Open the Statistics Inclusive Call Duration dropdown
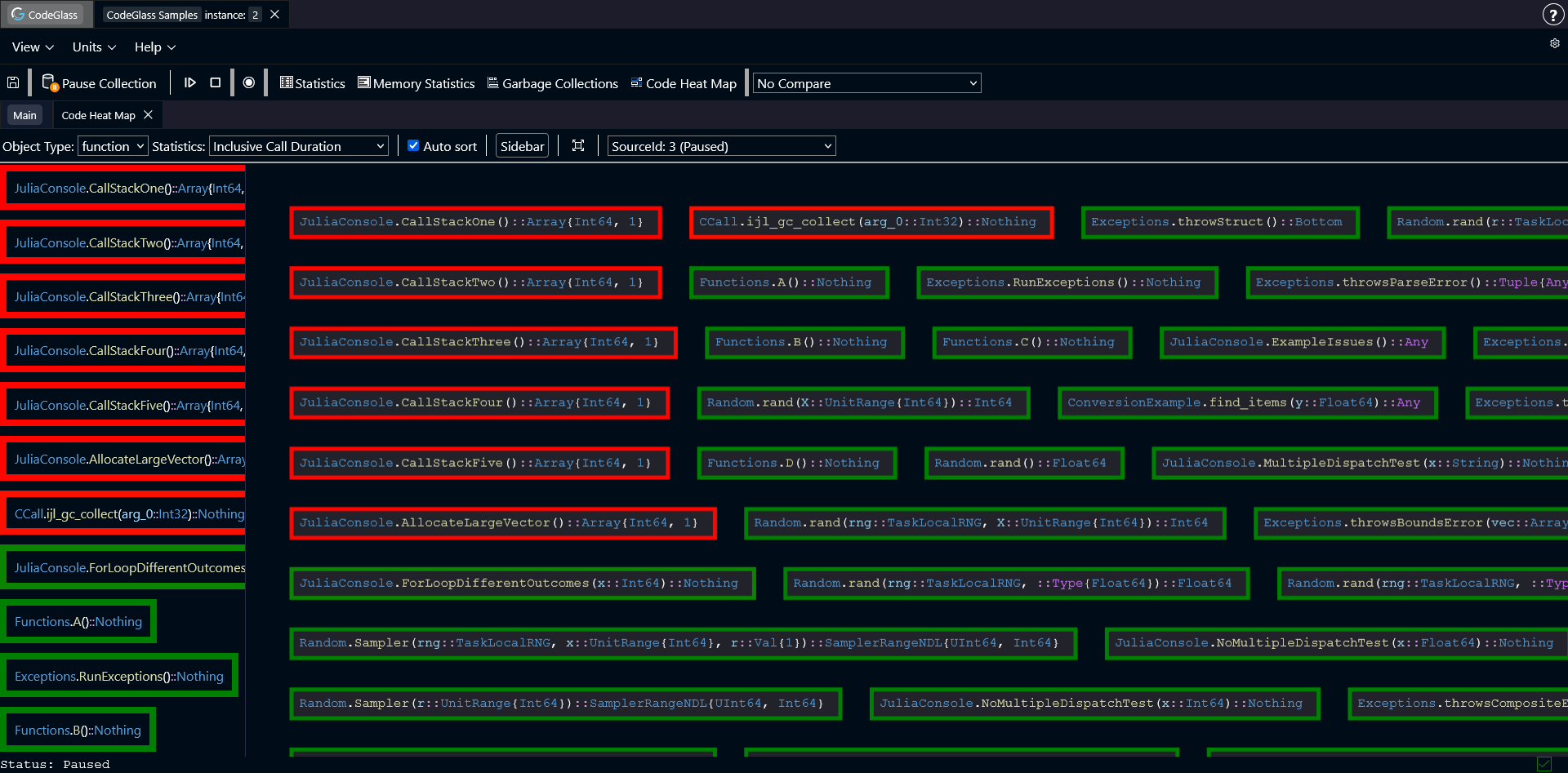Screen dimensions: 1568x773 298,146
